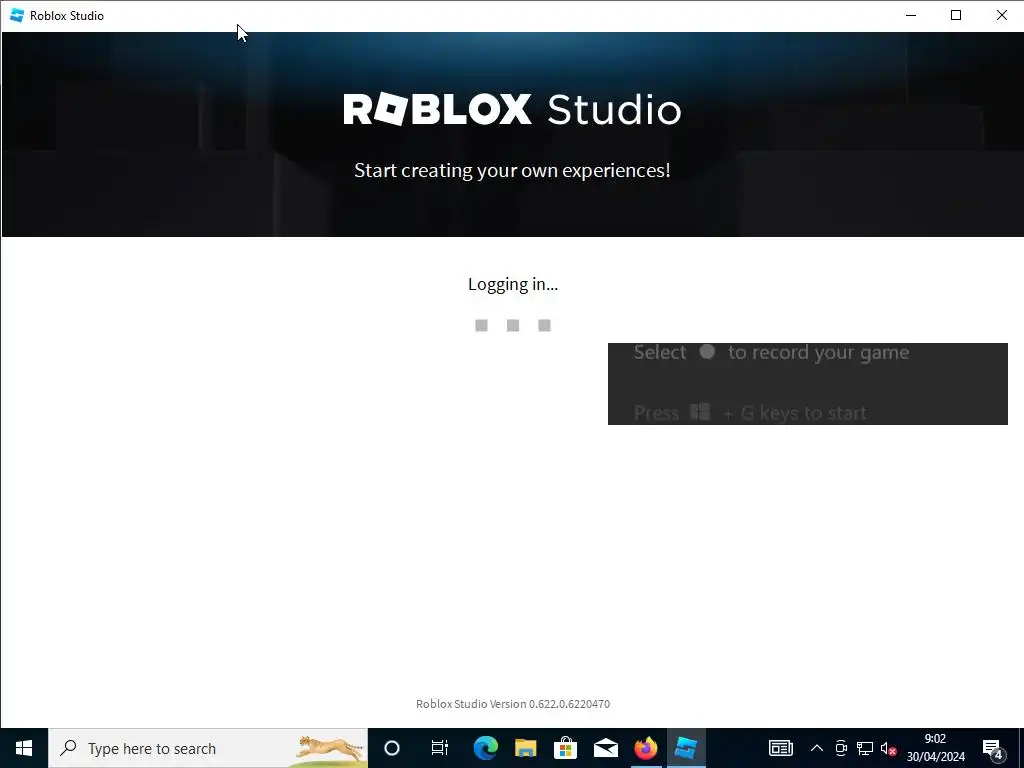Open News and interests taskbar widget
Viewport: 1024px width, 768px height.
pyautogui.click(x=780, y=748)
